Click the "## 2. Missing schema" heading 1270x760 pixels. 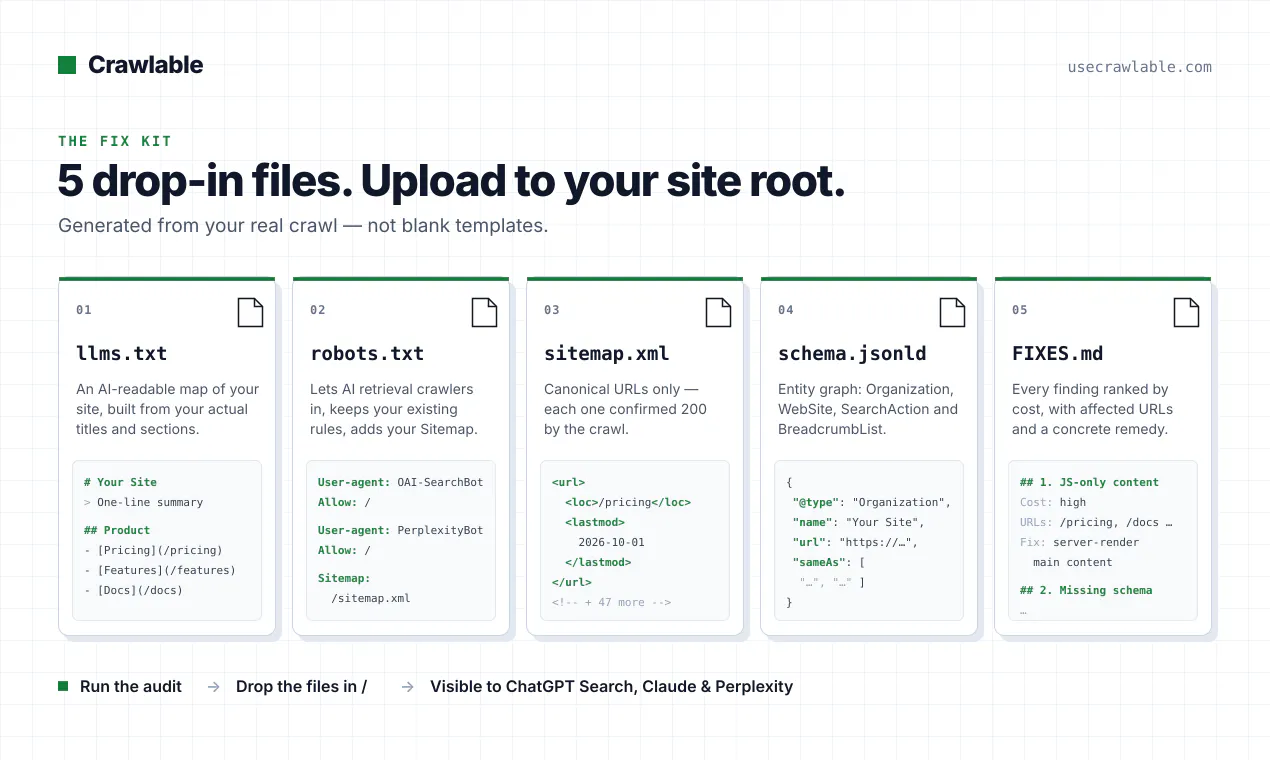click(1086, 590)
